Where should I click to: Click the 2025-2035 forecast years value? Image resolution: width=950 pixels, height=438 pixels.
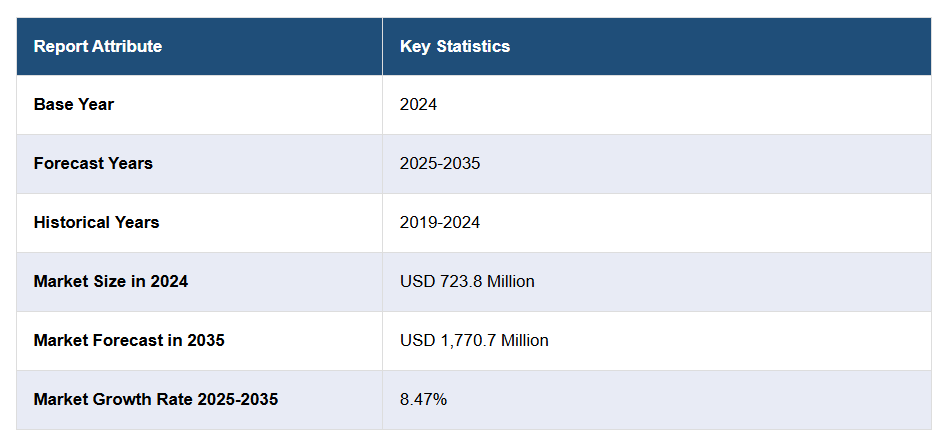point(440,163)
